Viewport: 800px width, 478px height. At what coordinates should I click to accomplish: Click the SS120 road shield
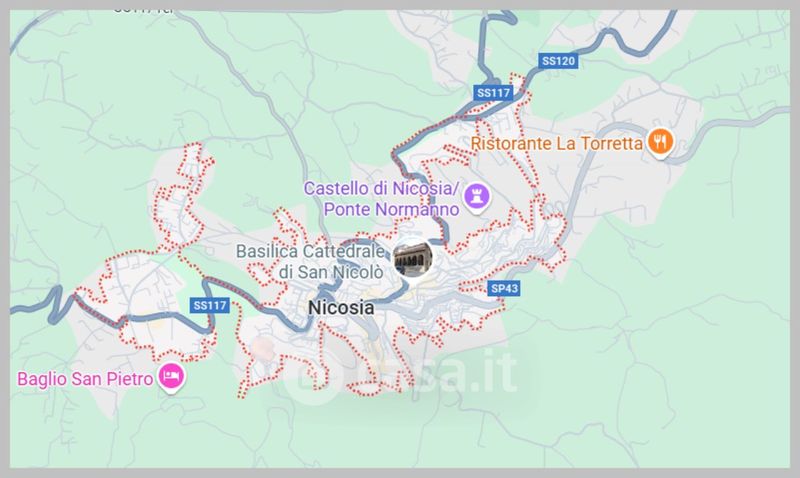[558, 61]
